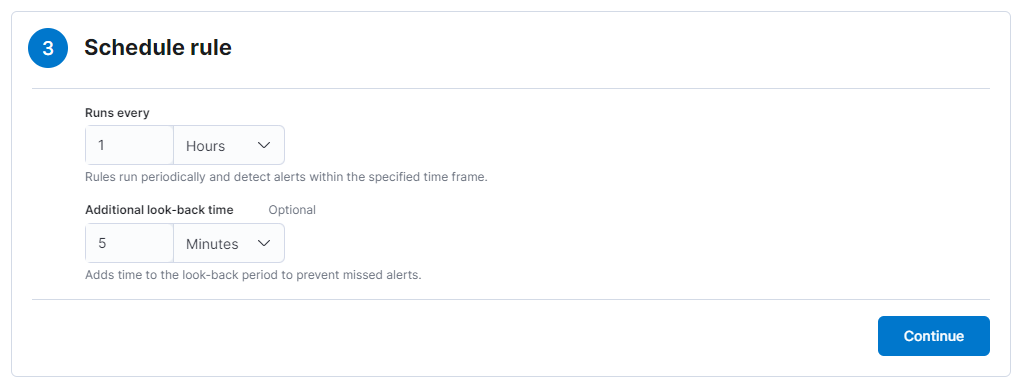Viewport: 1019px width, 388px height.
Task: Click the blue step 3 circle icon
Action: [48, 48]
